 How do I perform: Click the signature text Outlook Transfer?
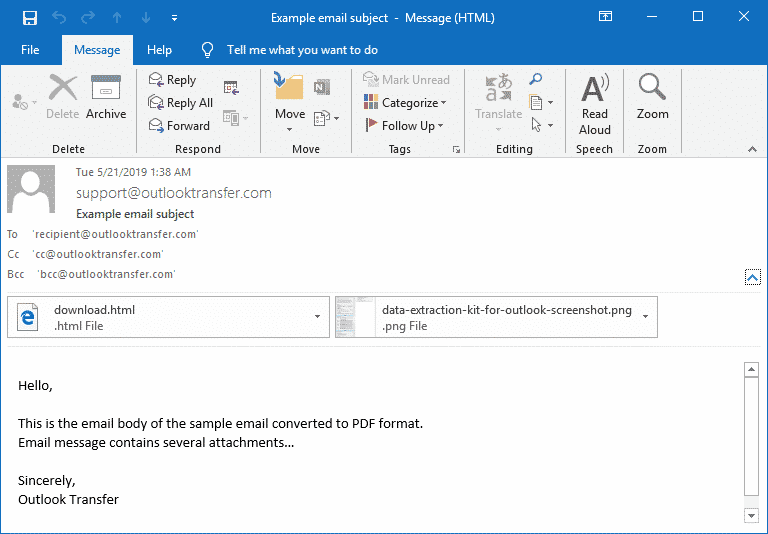coord(69,500)
